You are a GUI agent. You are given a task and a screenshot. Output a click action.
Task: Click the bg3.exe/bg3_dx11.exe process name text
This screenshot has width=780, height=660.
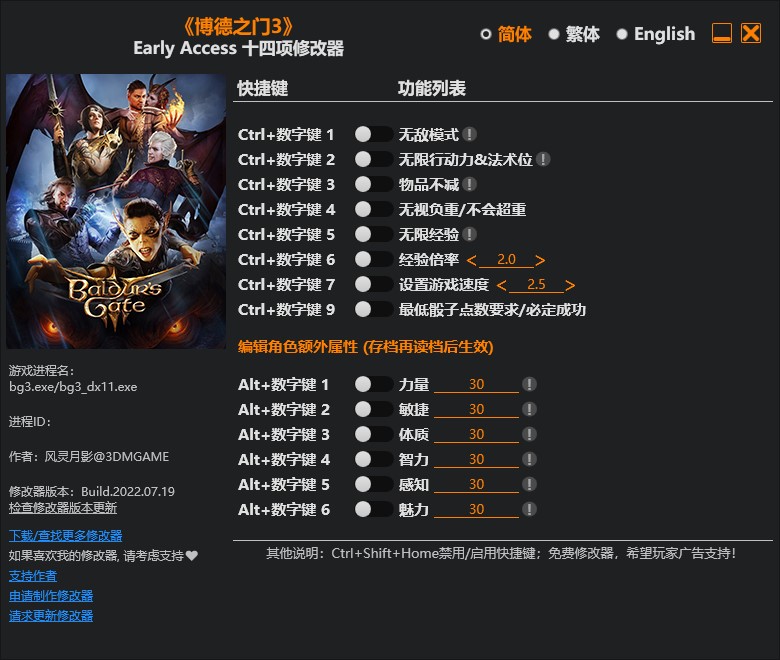[x=73, y=386]
